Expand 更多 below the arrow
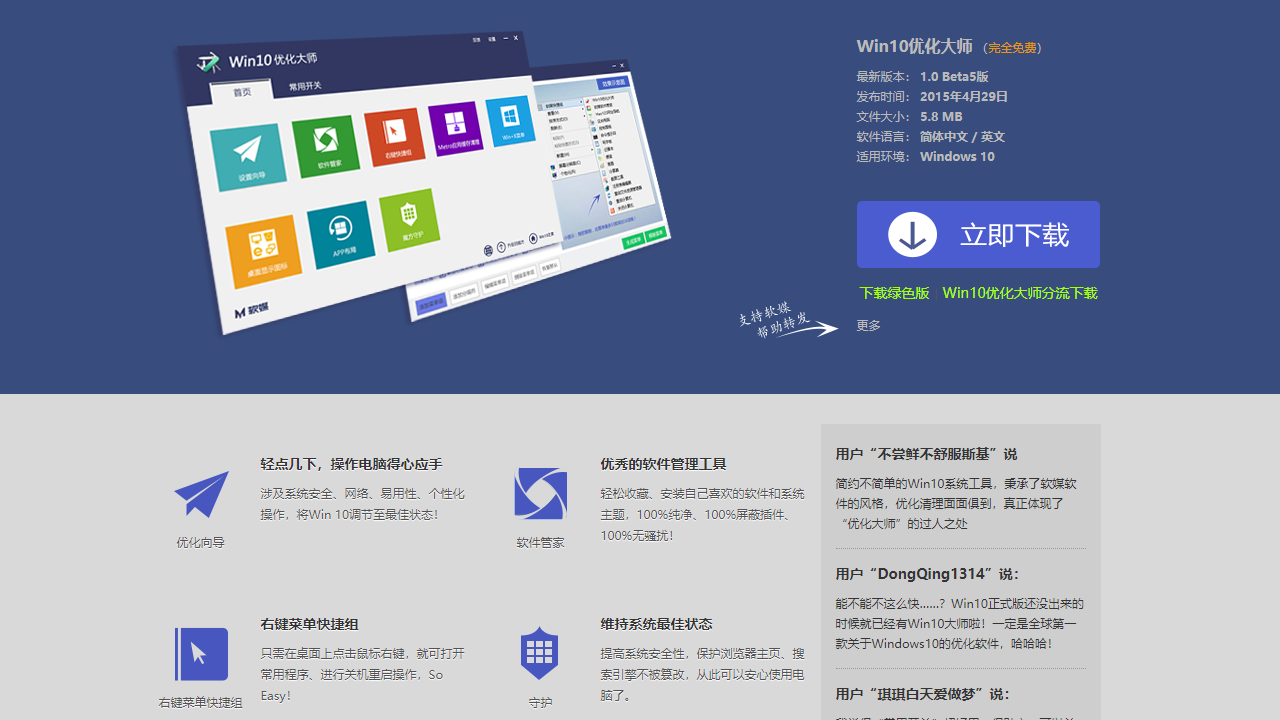The image size is (1280, 720). click(x=866, y=324)
